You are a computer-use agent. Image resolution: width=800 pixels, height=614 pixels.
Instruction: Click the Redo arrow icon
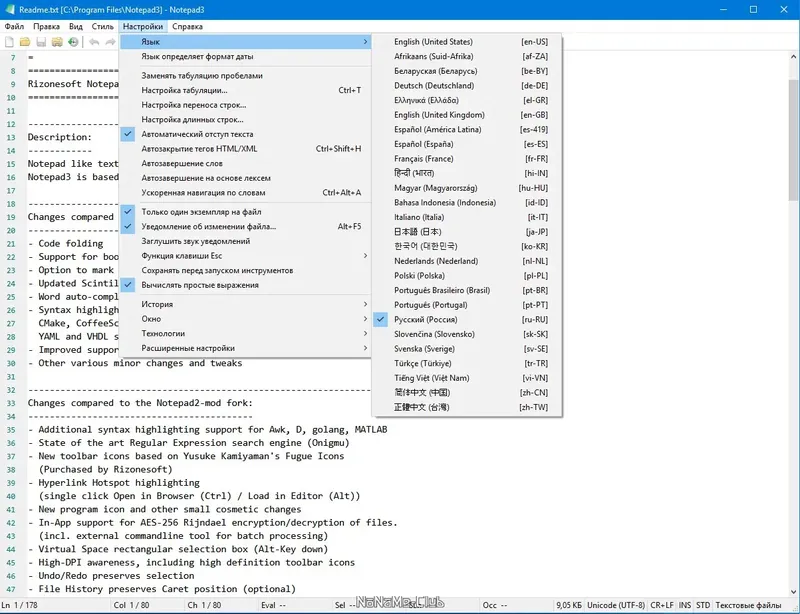tap(110, 42)
